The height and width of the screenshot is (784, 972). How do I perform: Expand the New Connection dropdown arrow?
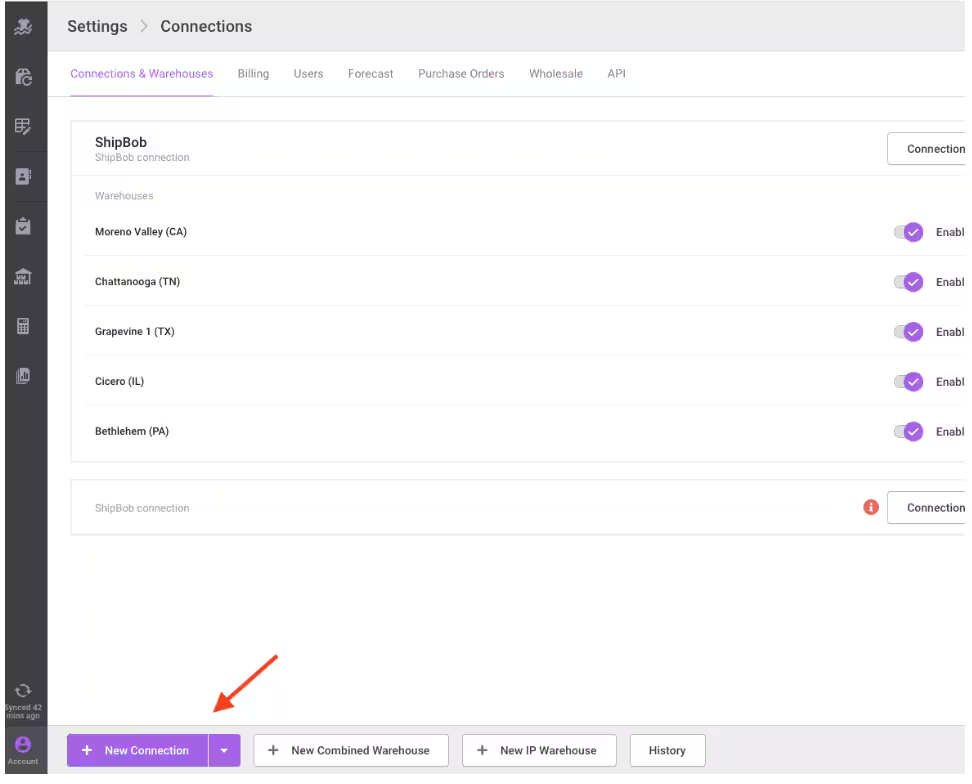(x=224, y=750)
